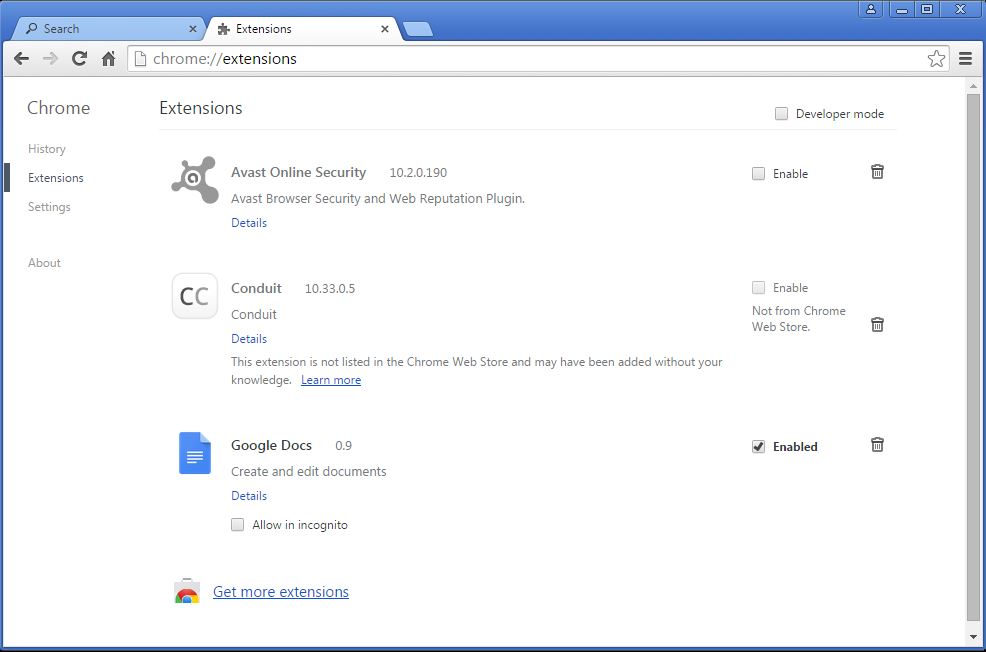Click the vertical scrollbar thumb

pos(973,357)
